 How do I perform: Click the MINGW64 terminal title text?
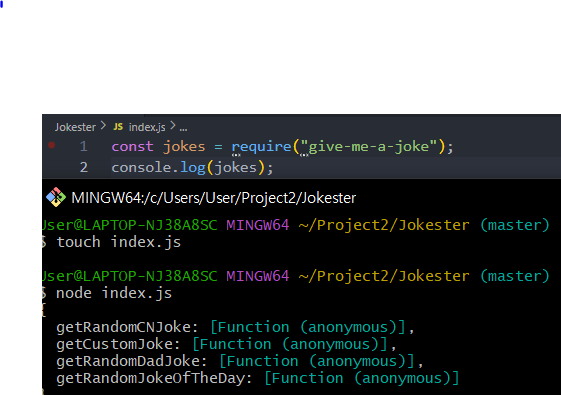214,198
